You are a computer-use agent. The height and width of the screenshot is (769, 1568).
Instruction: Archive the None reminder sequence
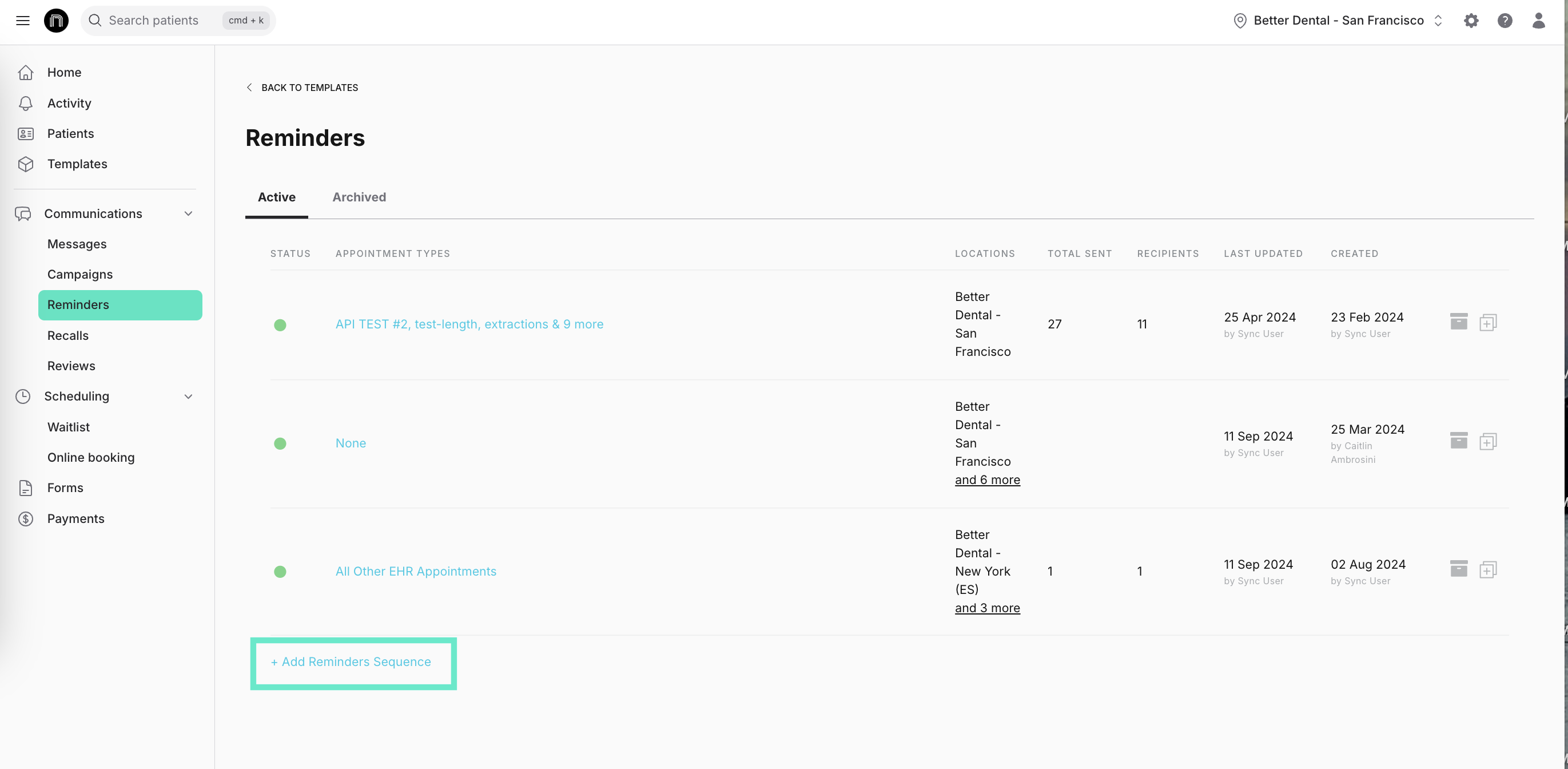(1458, 441)
